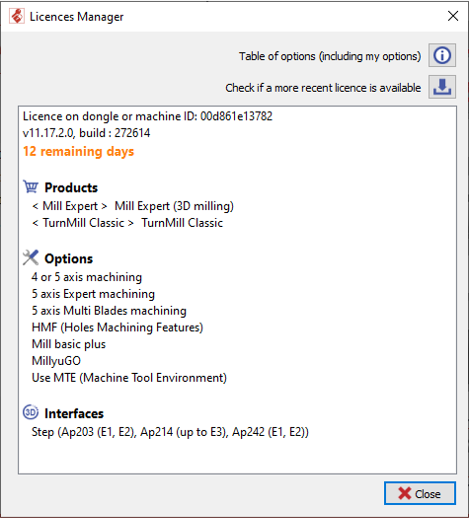Image resolution: width=469 pixels, height=518 pixels.
Task: Click the Licences Manager app icon in title bar
Action: [17, 16]
